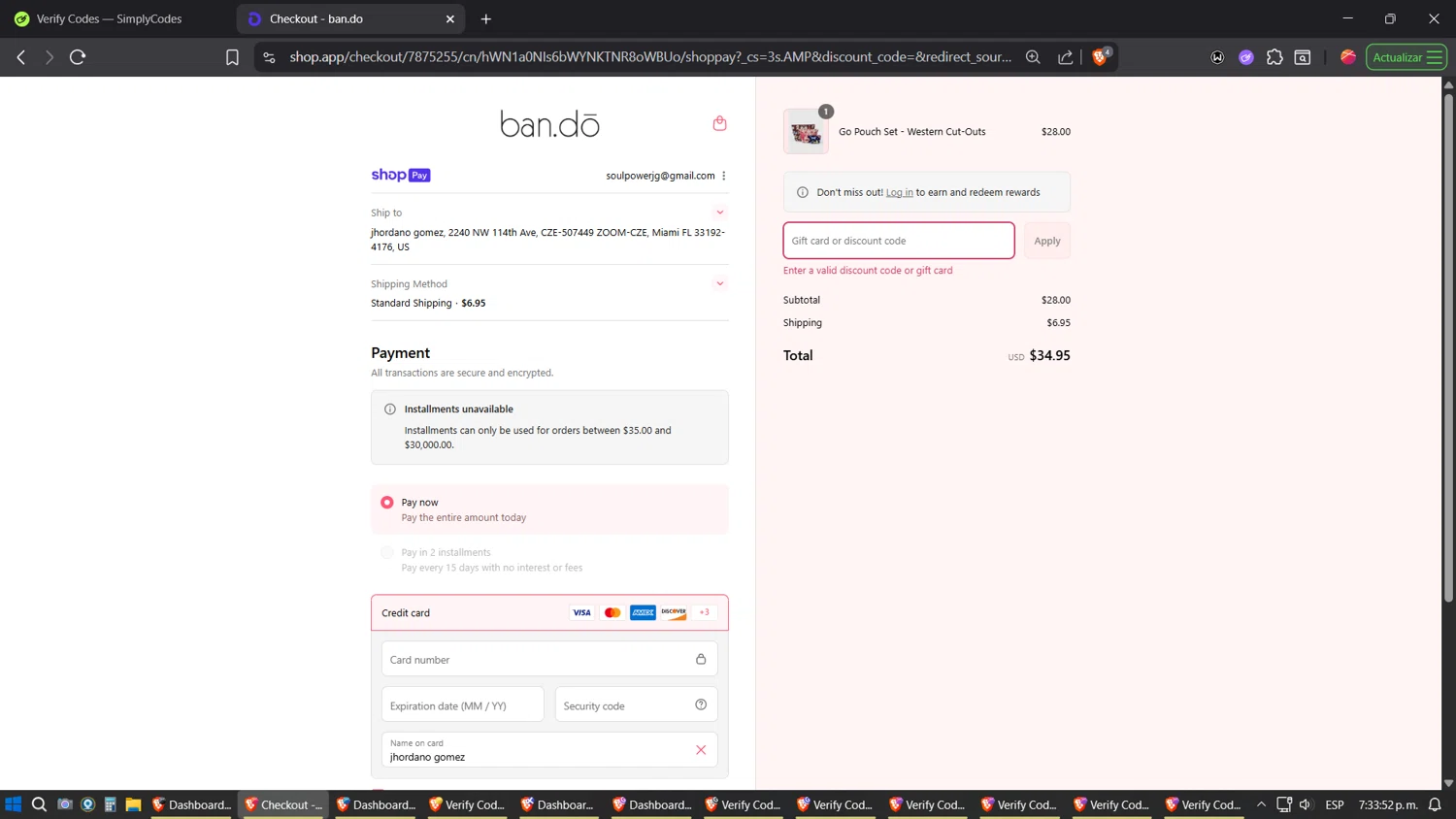Open the purple circular extension icon
This screenshot has height=819, width=1456.
[1246, 57]
